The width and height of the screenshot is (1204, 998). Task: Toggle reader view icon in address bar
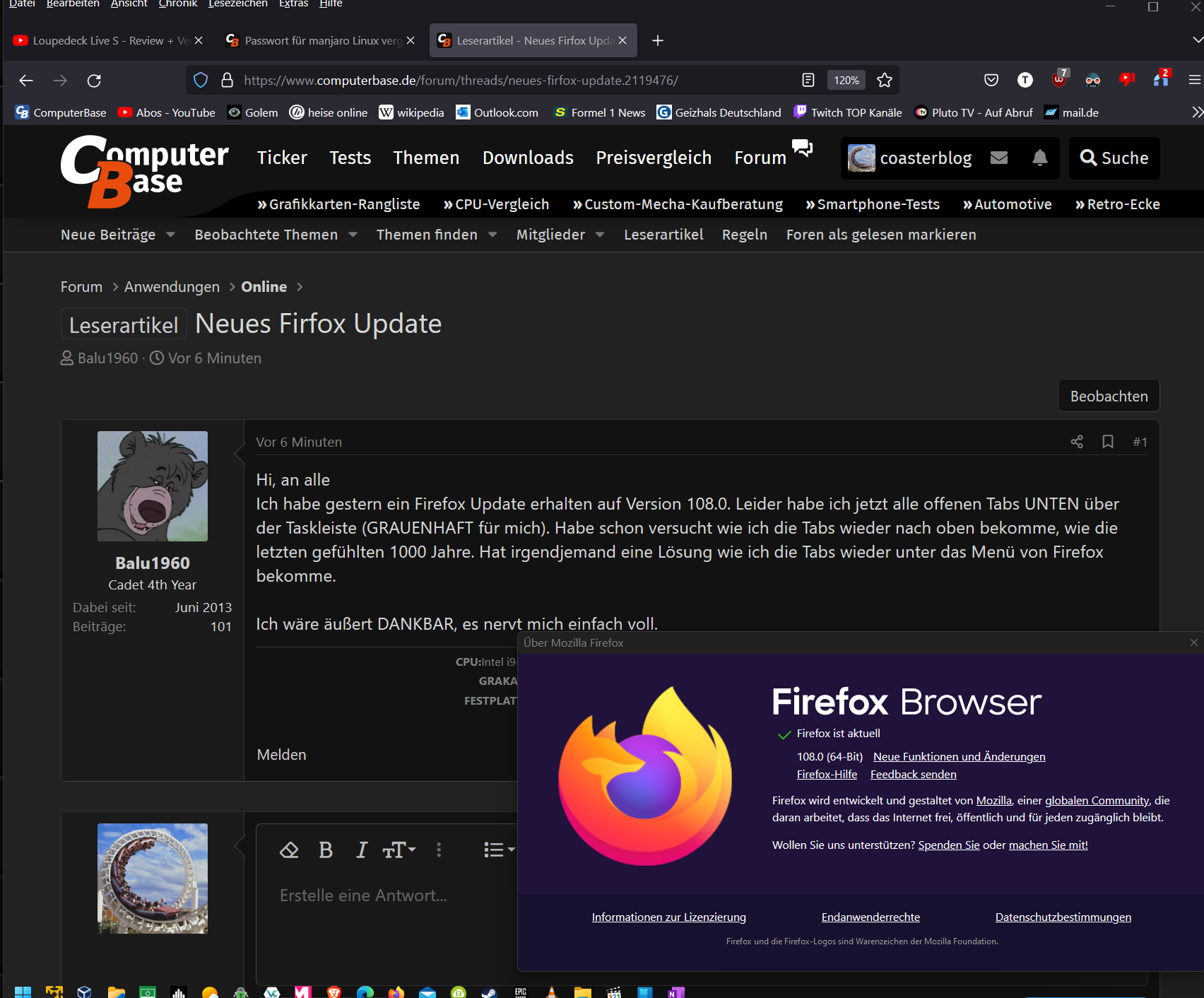(808, 81)
